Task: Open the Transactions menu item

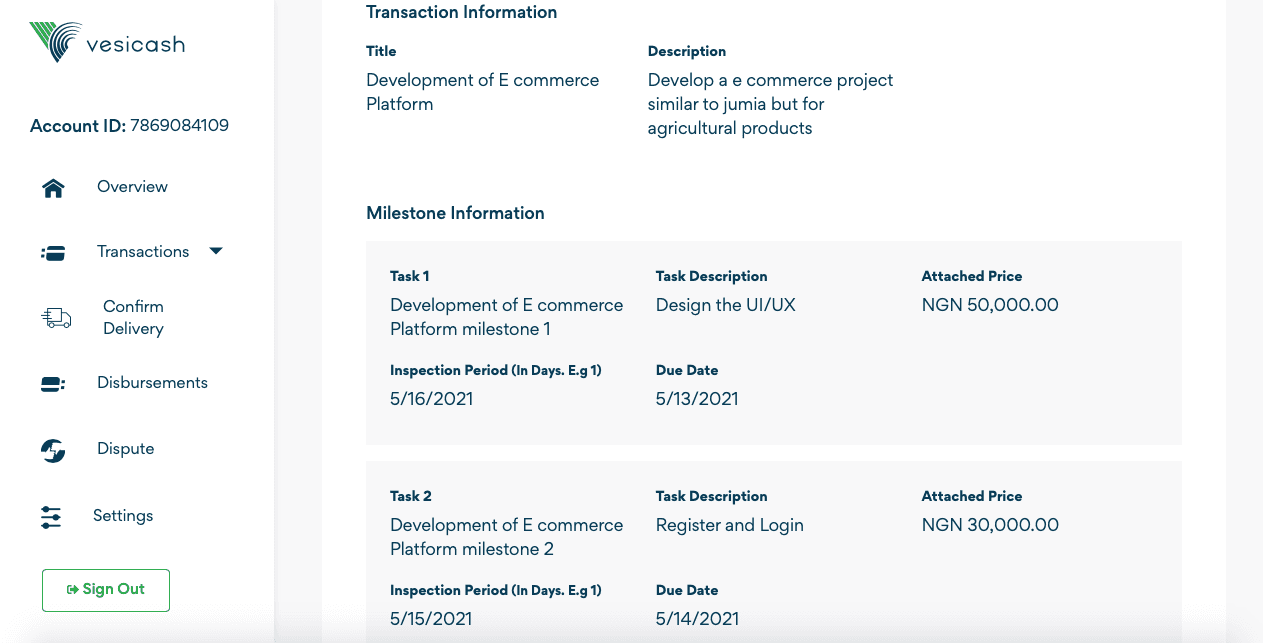Action: [x=143, y=252]
